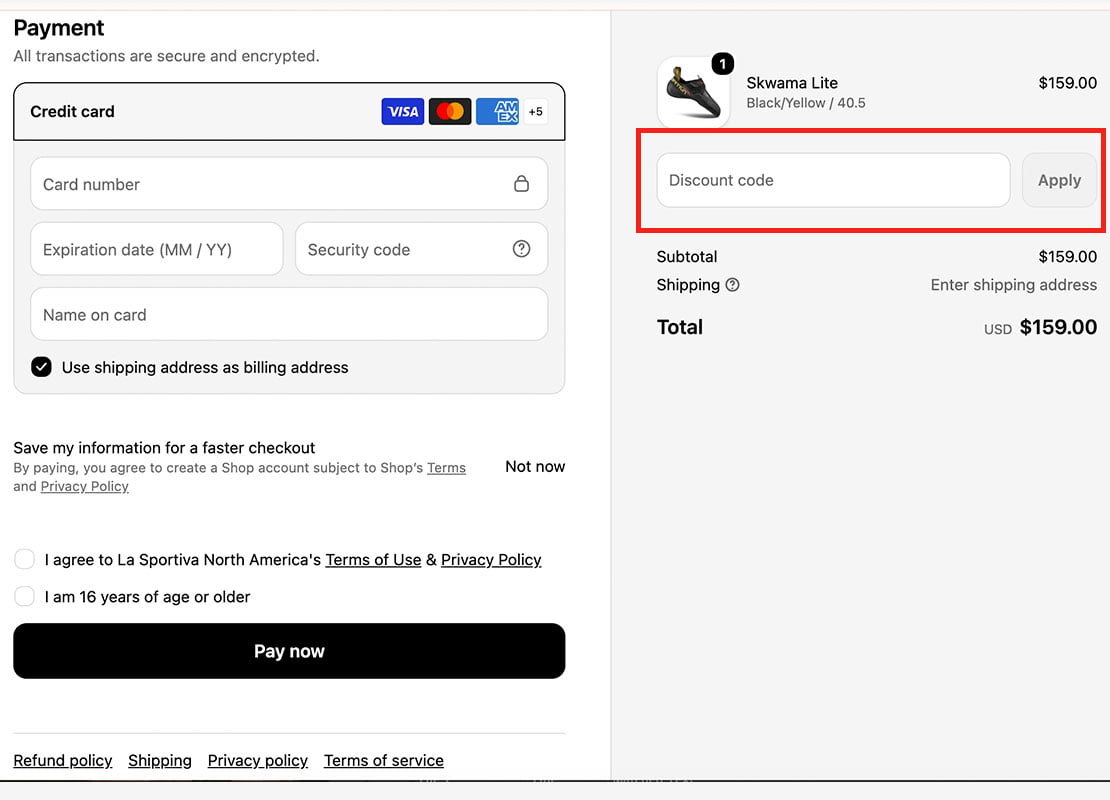
Task: Click the Skwama Lite shoe thumbnail
Action: click(693, 93)
